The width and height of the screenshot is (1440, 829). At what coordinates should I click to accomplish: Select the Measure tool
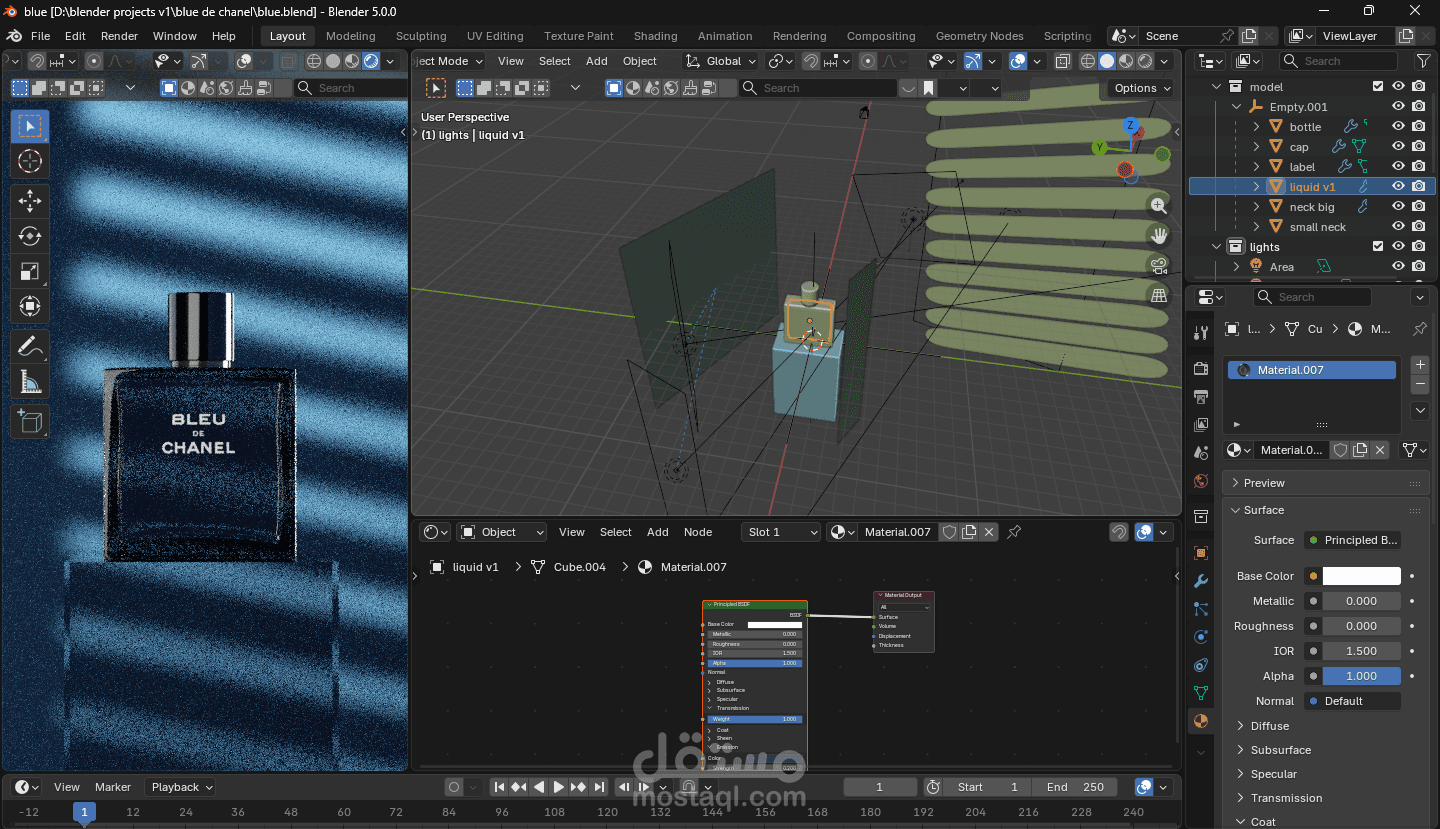[x=30, y=382]
